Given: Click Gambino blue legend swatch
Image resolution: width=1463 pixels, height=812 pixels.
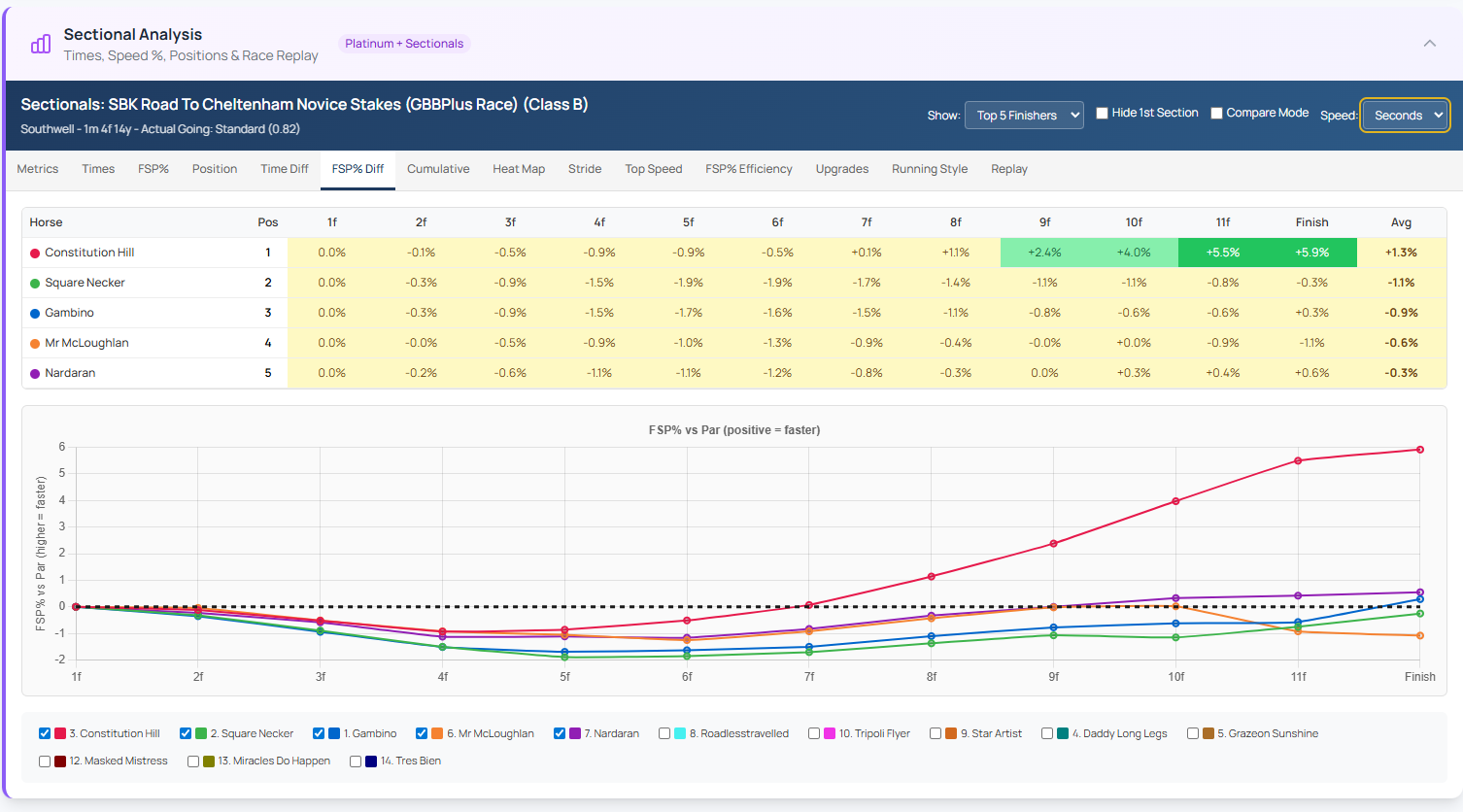Looking at the screenshot, I should 334,733.
